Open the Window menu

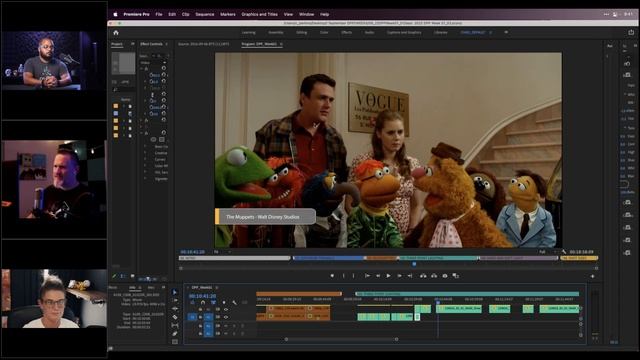point(307,14)
